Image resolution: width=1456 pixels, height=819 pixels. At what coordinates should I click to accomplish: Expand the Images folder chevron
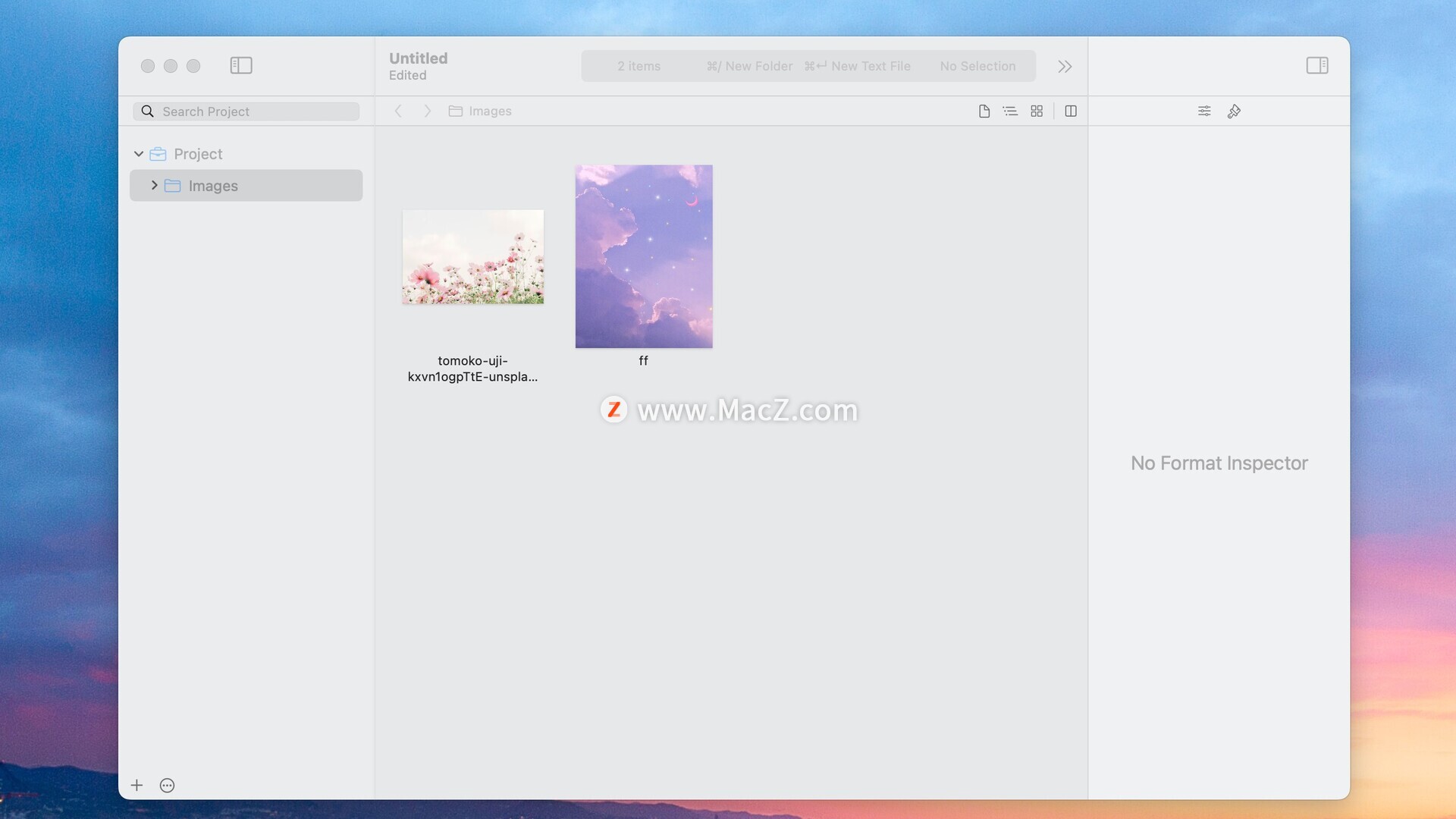(154, 185)
